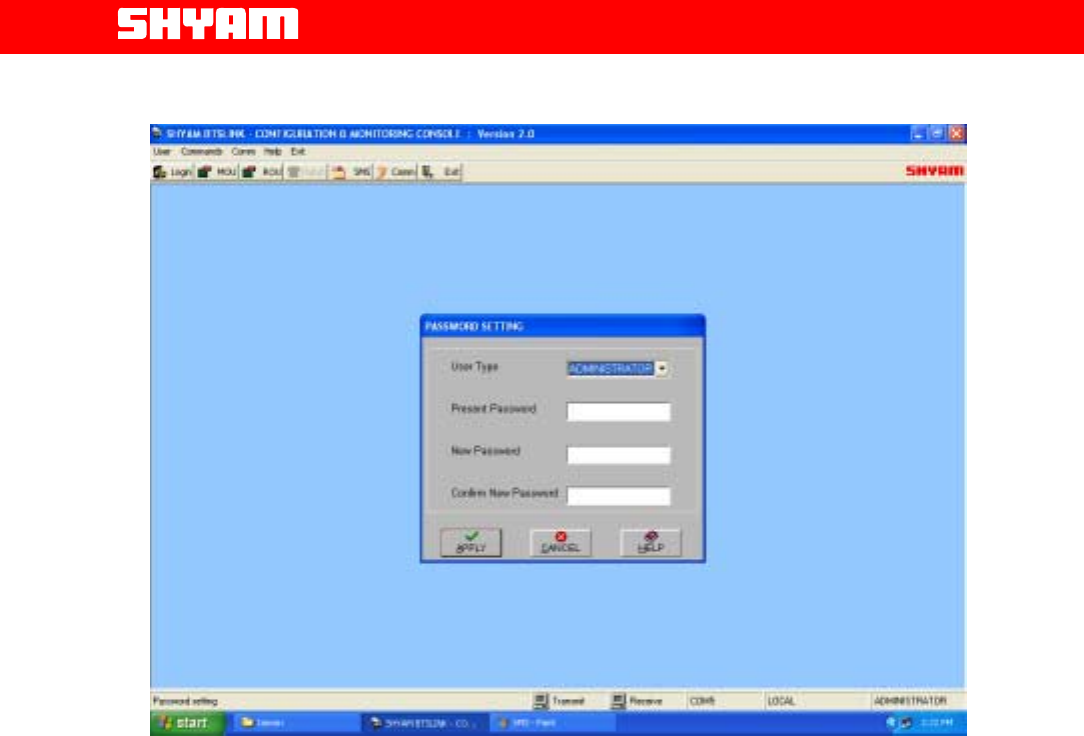
Task: Open the Help menu
Action: (272, 151)
